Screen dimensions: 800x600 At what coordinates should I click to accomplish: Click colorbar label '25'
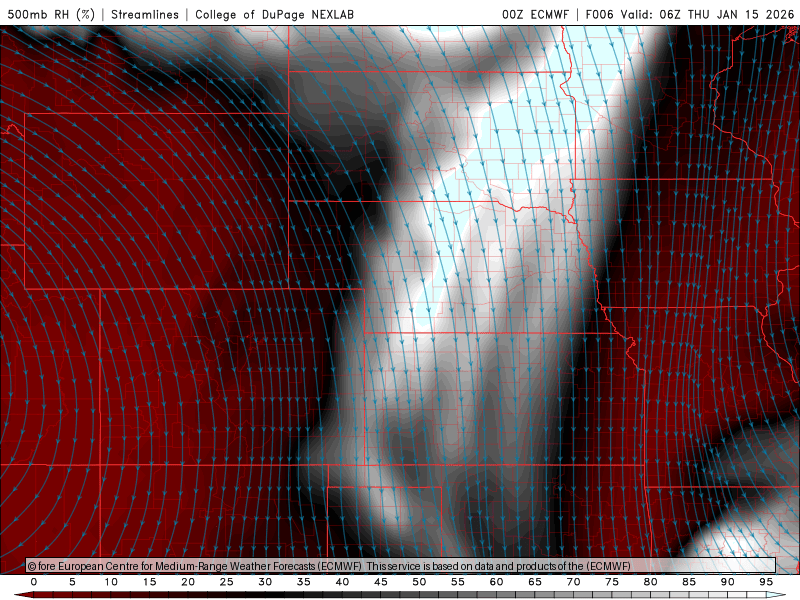tap(227, 582)
